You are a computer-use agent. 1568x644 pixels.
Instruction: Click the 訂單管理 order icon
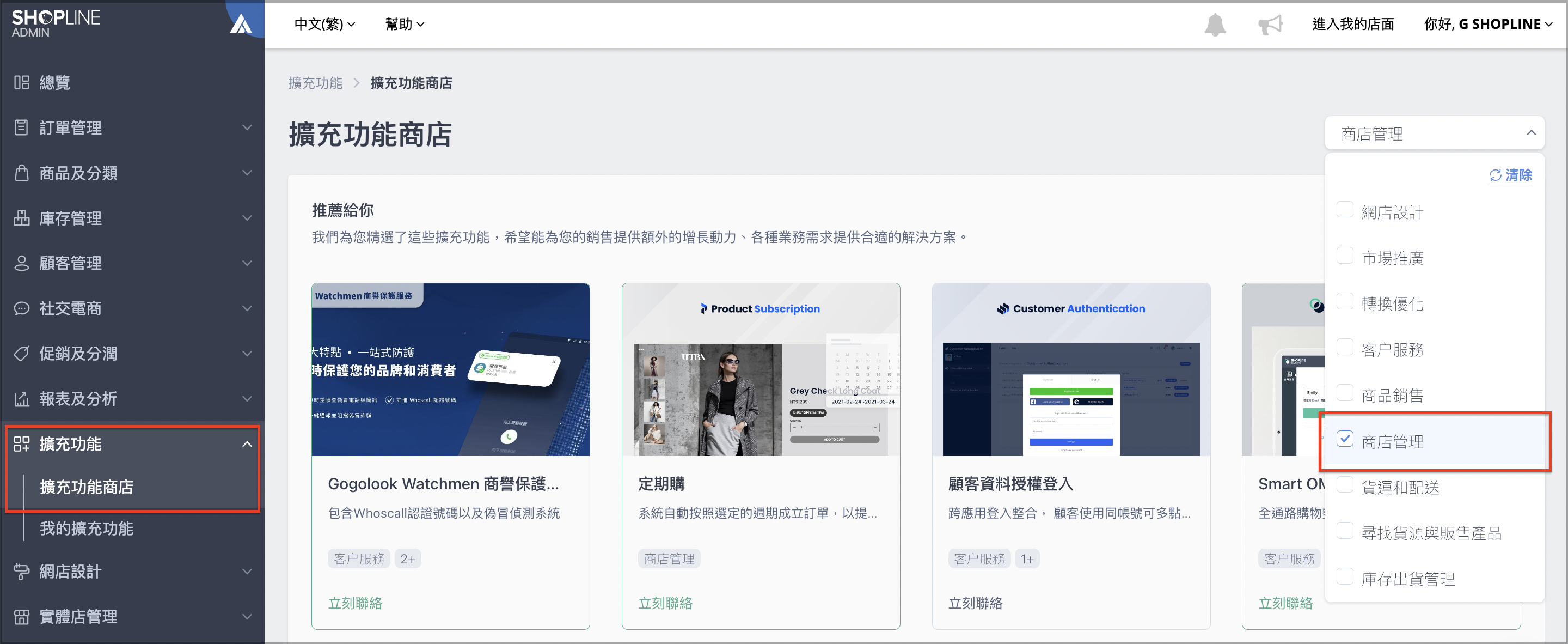pos(21,127)
